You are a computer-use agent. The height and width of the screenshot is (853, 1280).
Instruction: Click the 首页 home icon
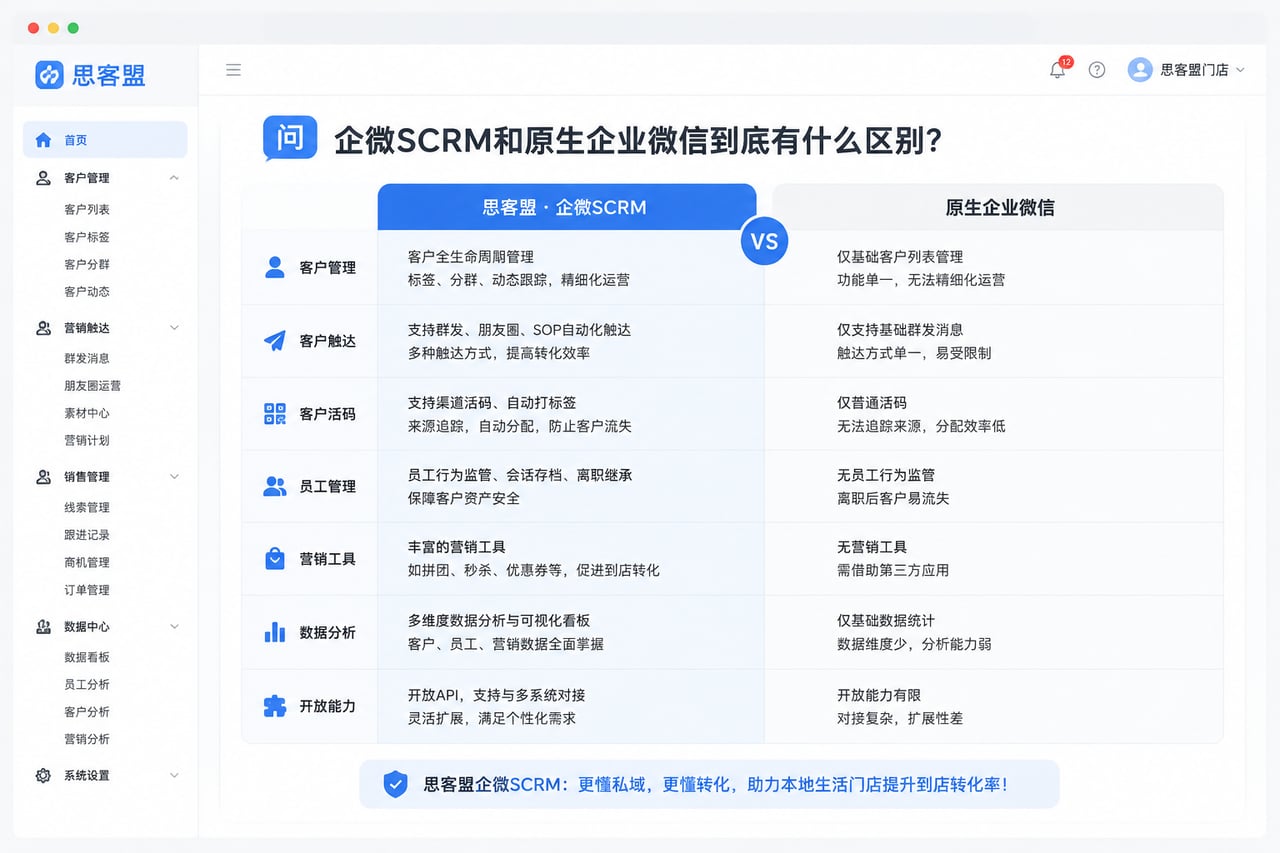tap(43, 140)
